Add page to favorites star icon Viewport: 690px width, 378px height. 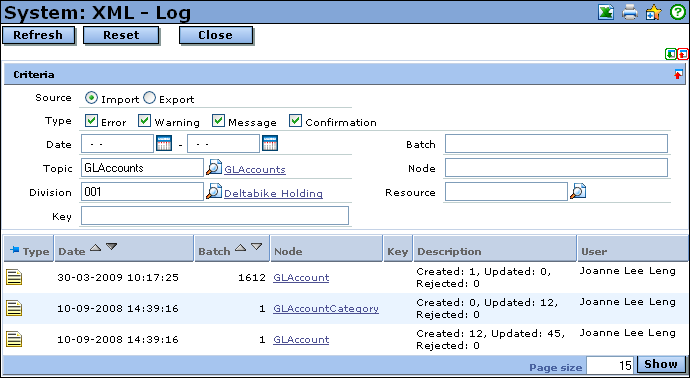coord(653,12)
